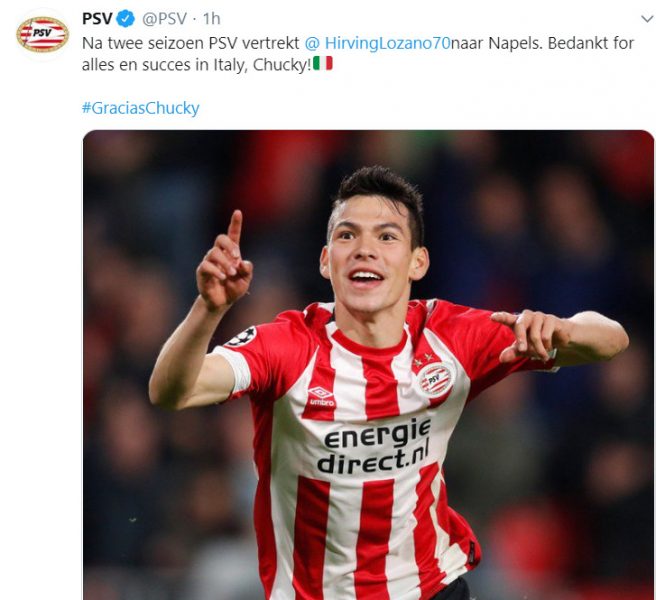Image resolution: width=656 pixels, height=600 pixels.
Task: Open the #GraciasChucky hashtag
Action: coord(141,108)
